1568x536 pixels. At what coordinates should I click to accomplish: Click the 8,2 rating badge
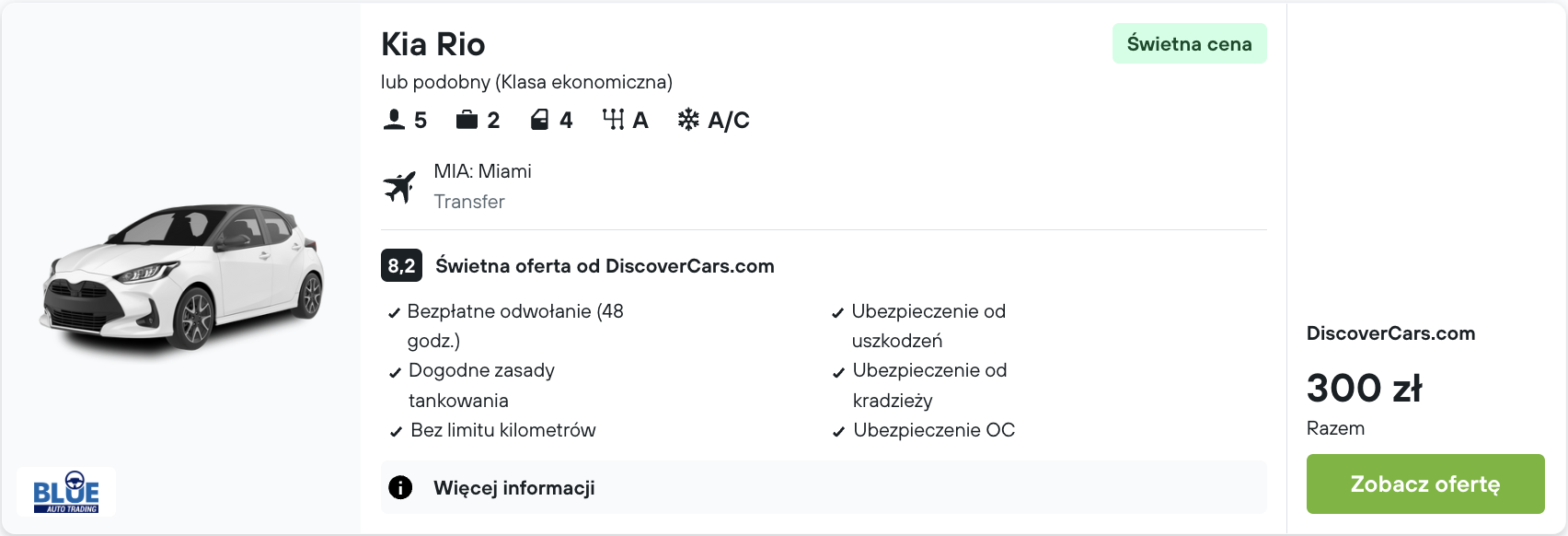click(x=401, y=265)
